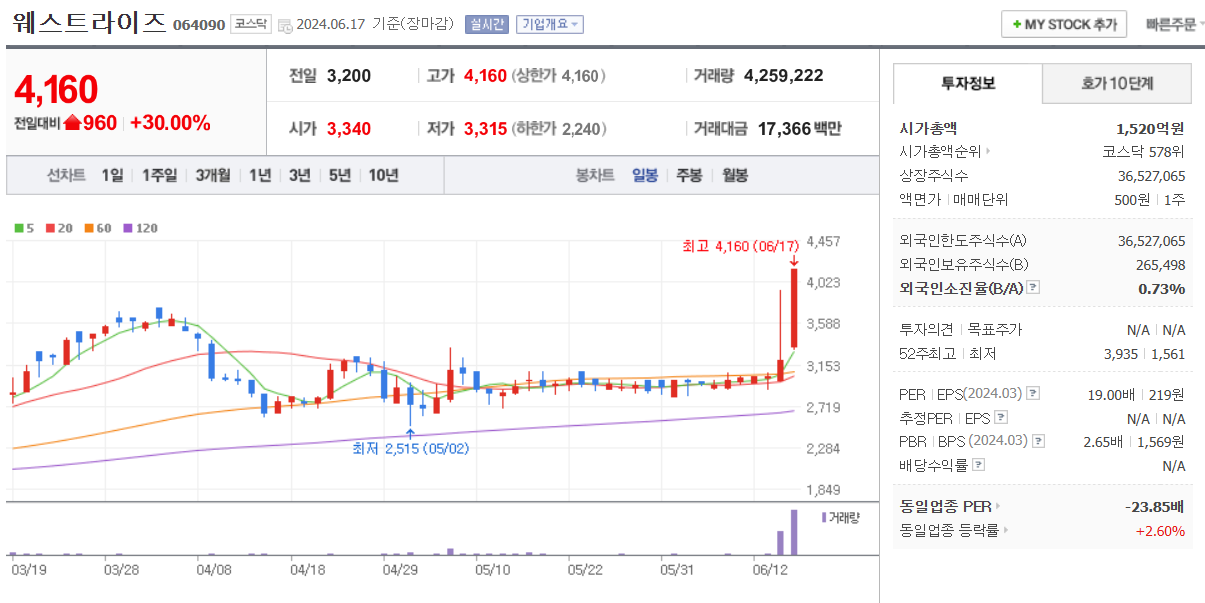The image size is (1205, 603).
Task: Show the 주봉 weekly candle chart
Action: click(689, 175)
